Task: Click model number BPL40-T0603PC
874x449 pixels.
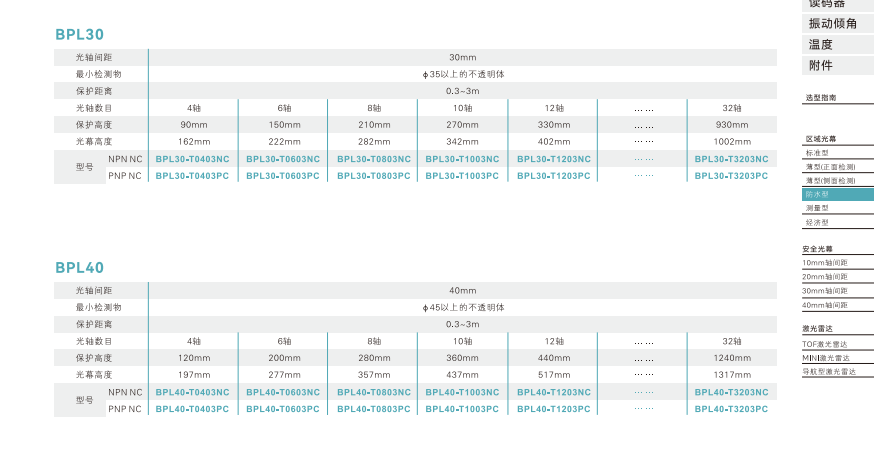Action: point(283,408)
